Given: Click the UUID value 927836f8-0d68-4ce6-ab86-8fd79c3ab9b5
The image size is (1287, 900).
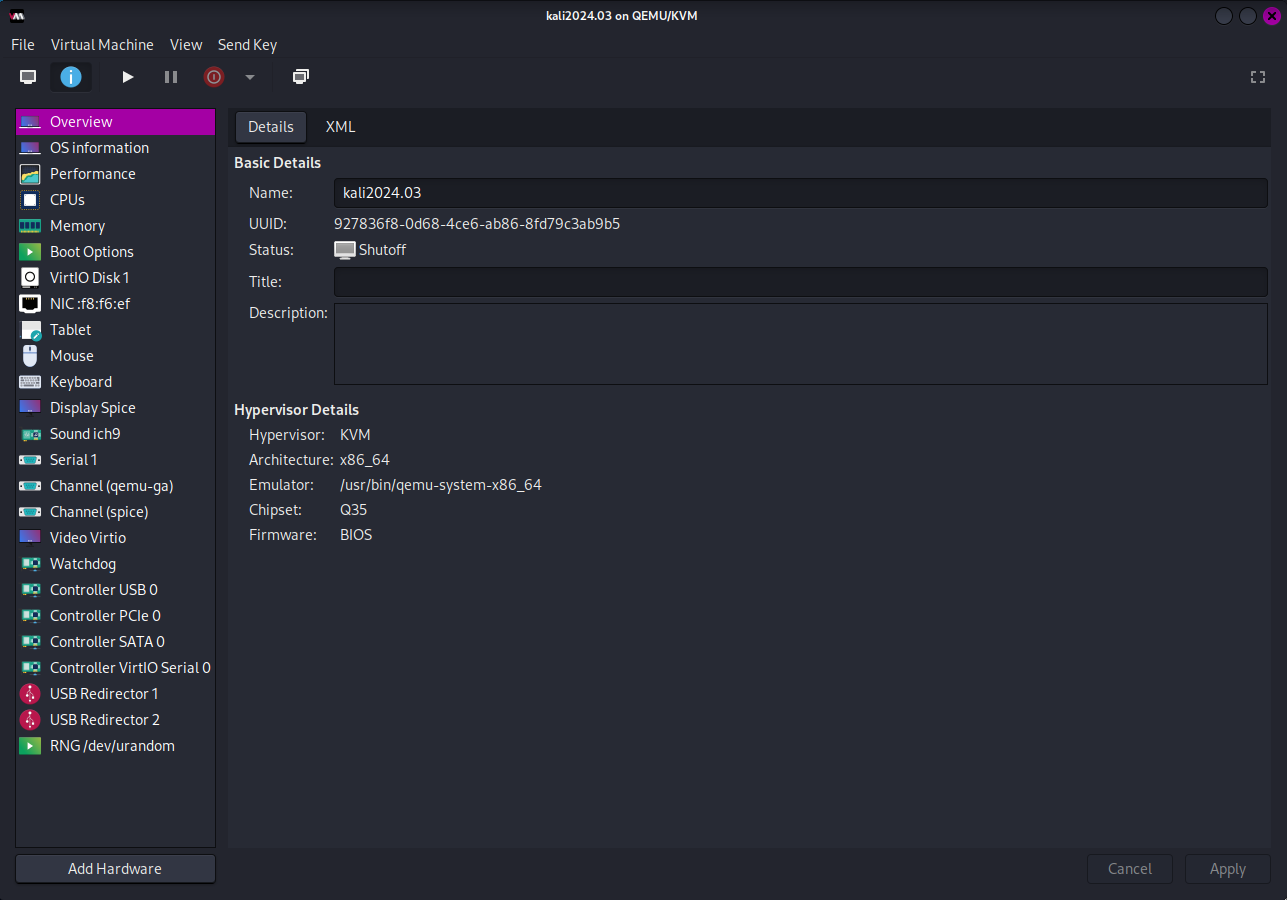Looking at the screenshot, I should coord(477,224).
